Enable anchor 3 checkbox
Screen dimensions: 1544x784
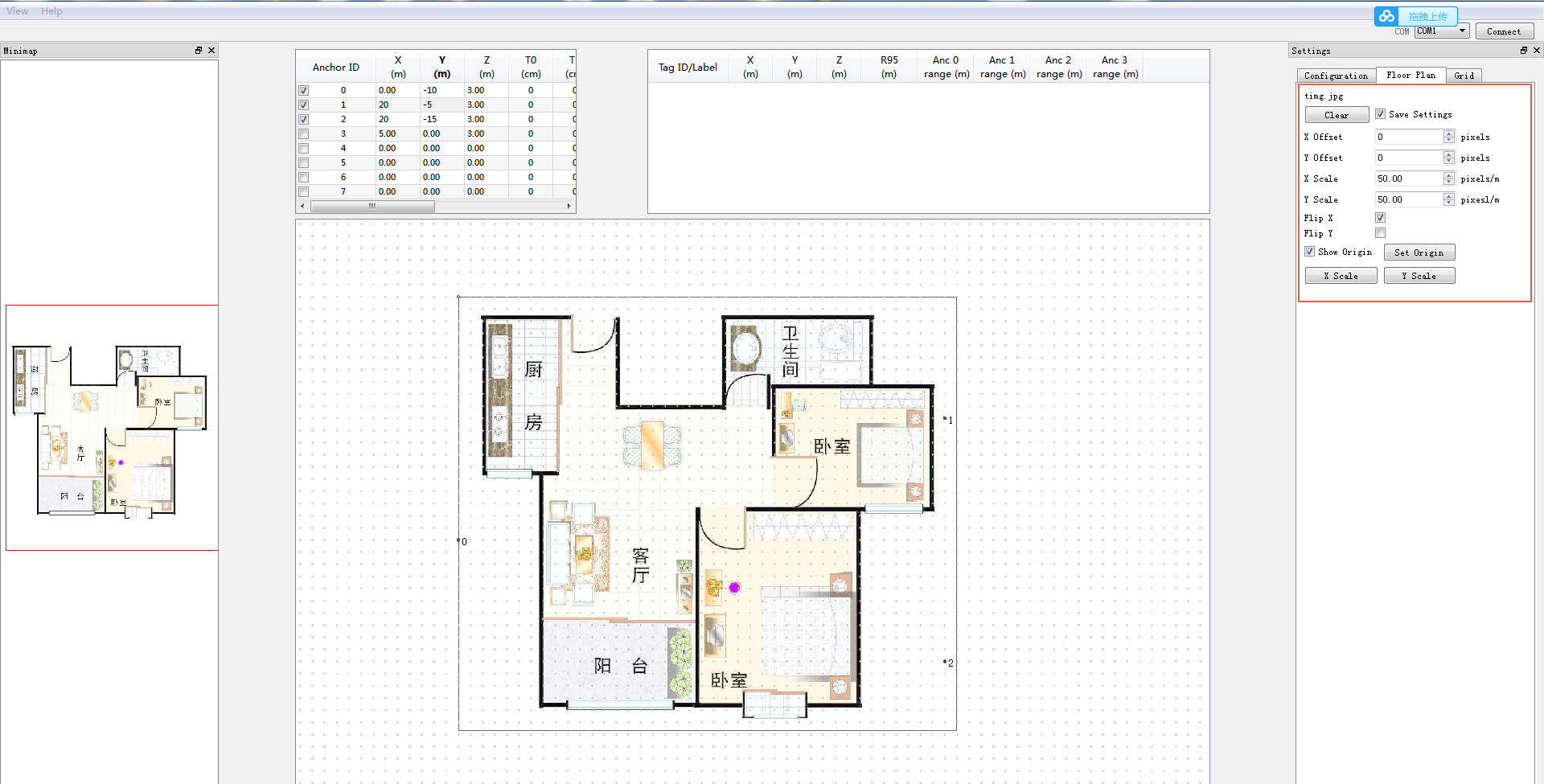click(x=303, y=134)
